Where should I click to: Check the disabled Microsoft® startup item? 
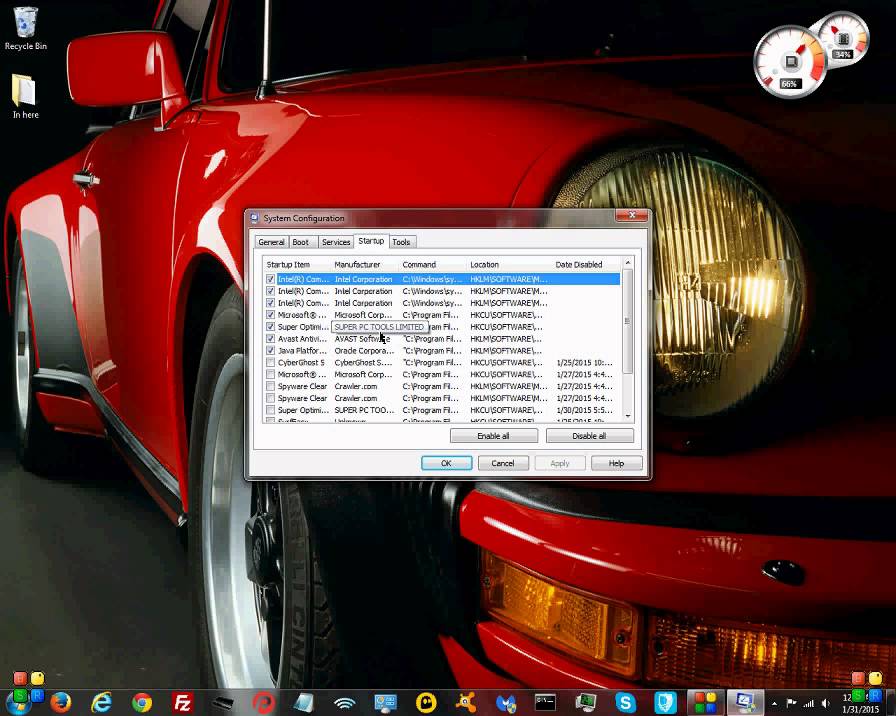click(270, 374)
